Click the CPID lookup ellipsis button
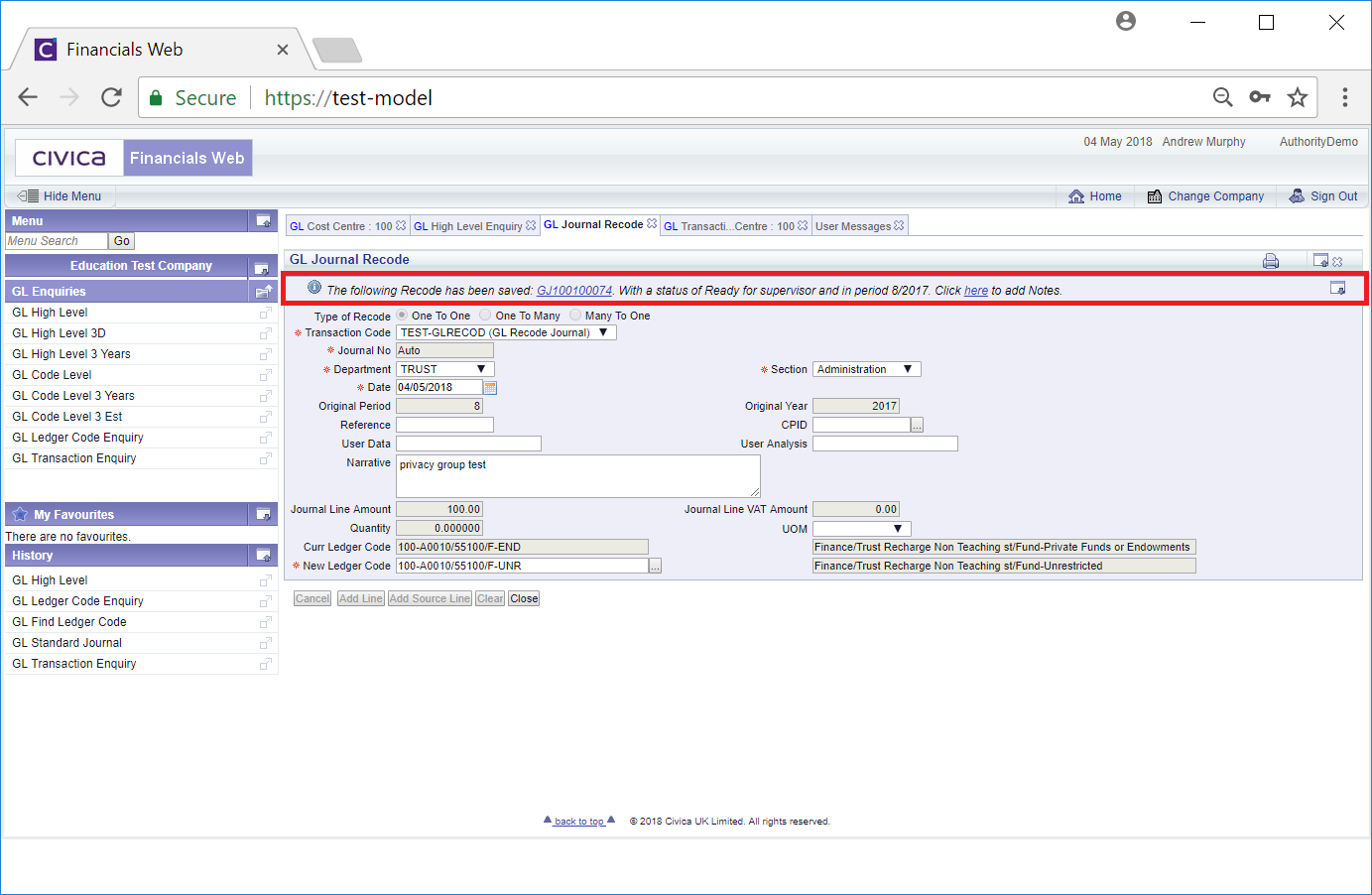This screenshot has height=895, width=1372. pos(918,425)
